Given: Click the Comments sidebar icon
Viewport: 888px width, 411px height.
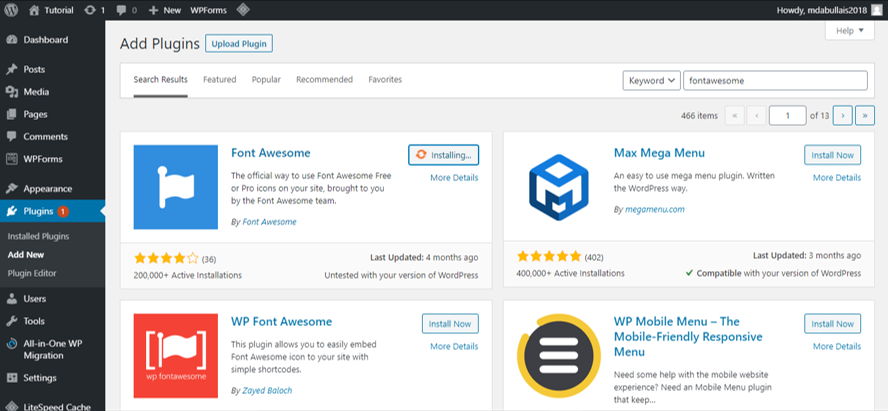Looking at the screenshot, I should (12, 136).
